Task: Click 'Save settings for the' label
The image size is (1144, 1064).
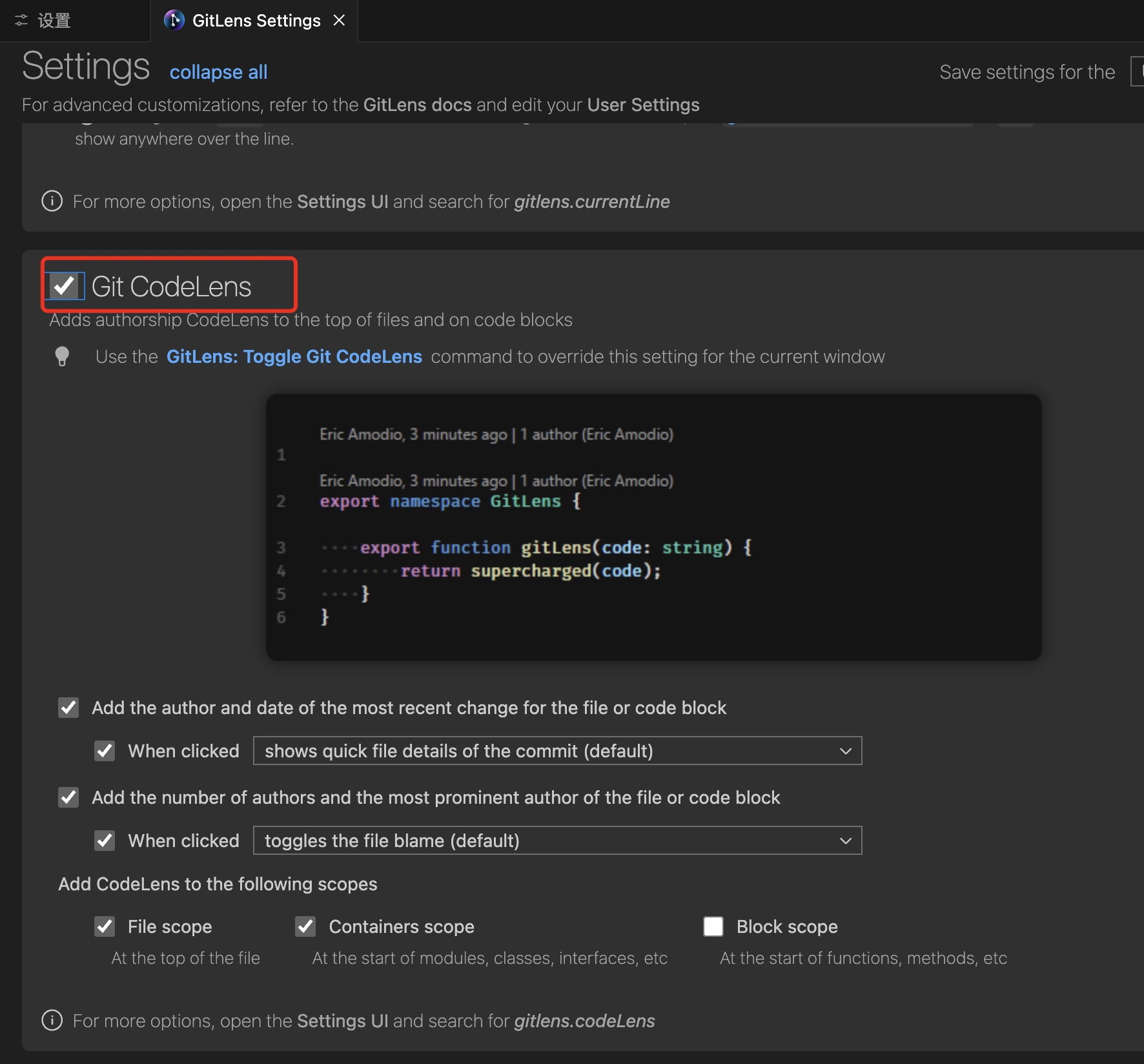Action: click(x=1027, y=72)
